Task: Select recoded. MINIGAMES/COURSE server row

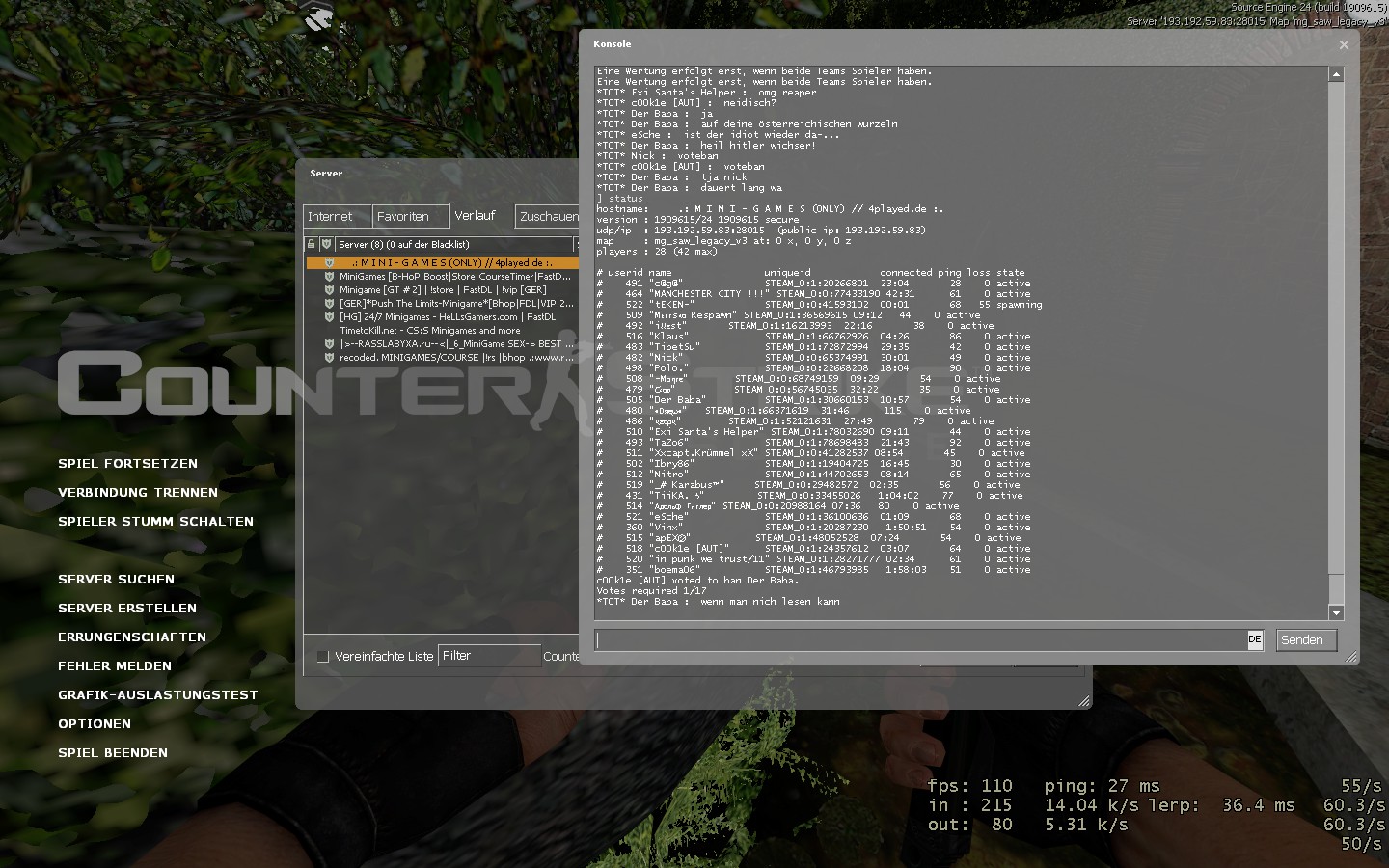Action: 442,357
